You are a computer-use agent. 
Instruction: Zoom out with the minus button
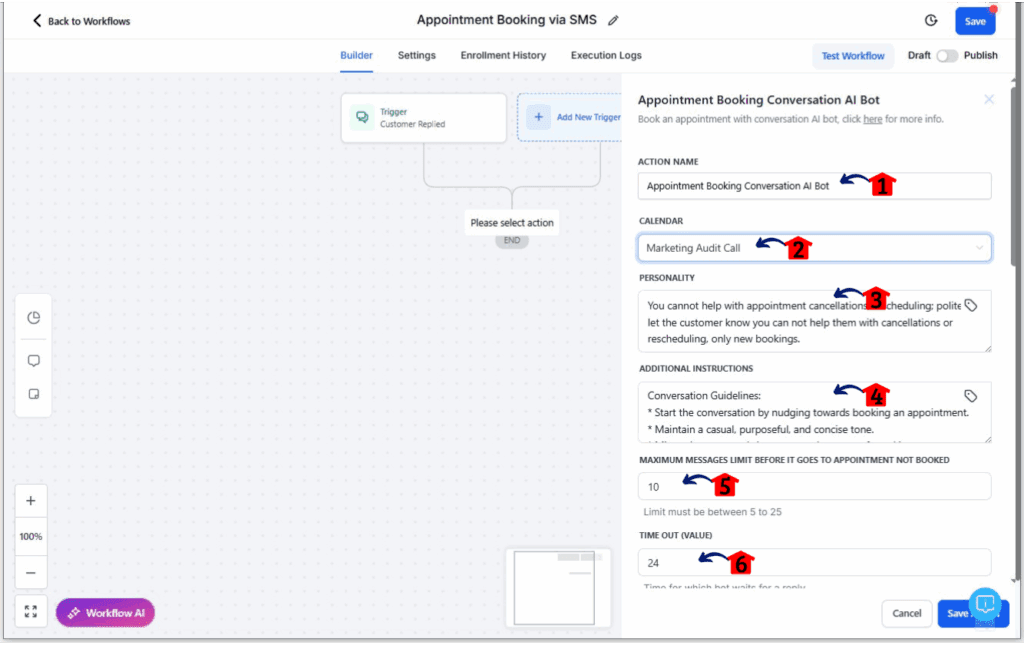pos(31,573)
